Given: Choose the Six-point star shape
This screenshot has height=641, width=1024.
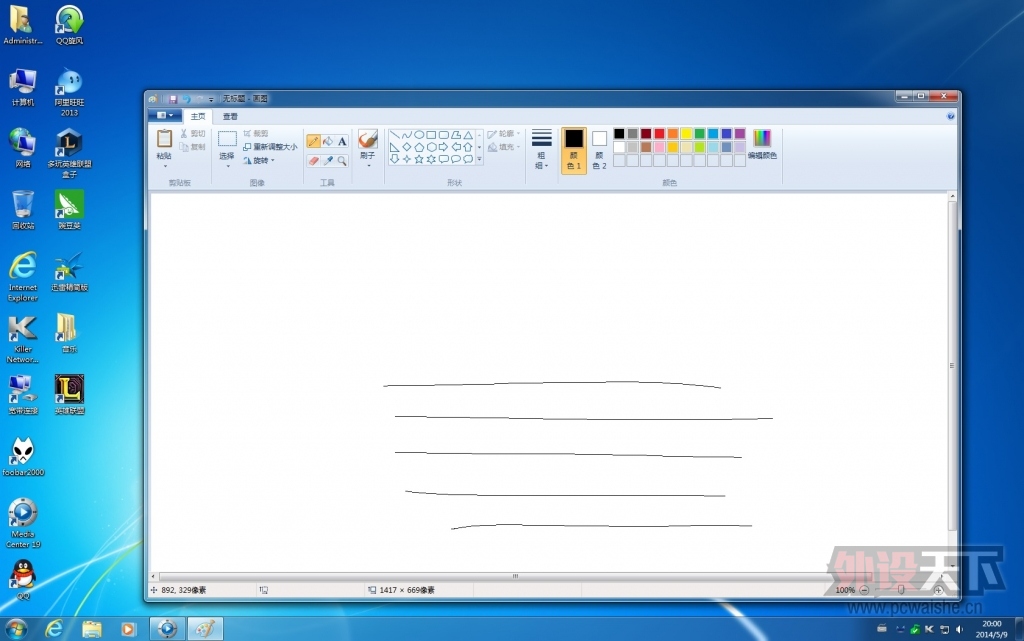Looking at the screenshot, I should pyautogui.click(x=431, y=159).
